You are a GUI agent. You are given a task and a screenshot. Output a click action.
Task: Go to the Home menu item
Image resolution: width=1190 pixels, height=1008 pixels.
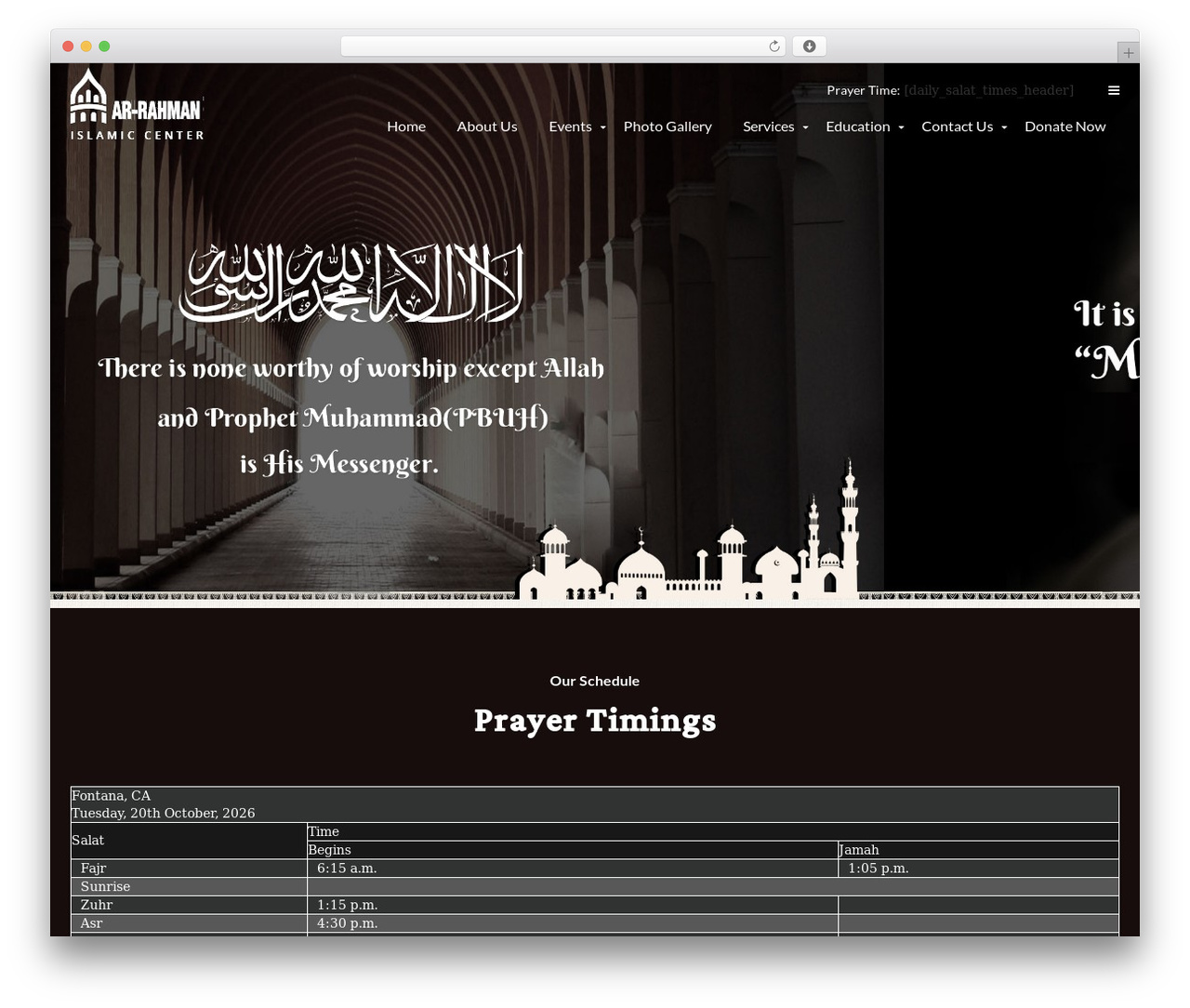coord(406,126)
